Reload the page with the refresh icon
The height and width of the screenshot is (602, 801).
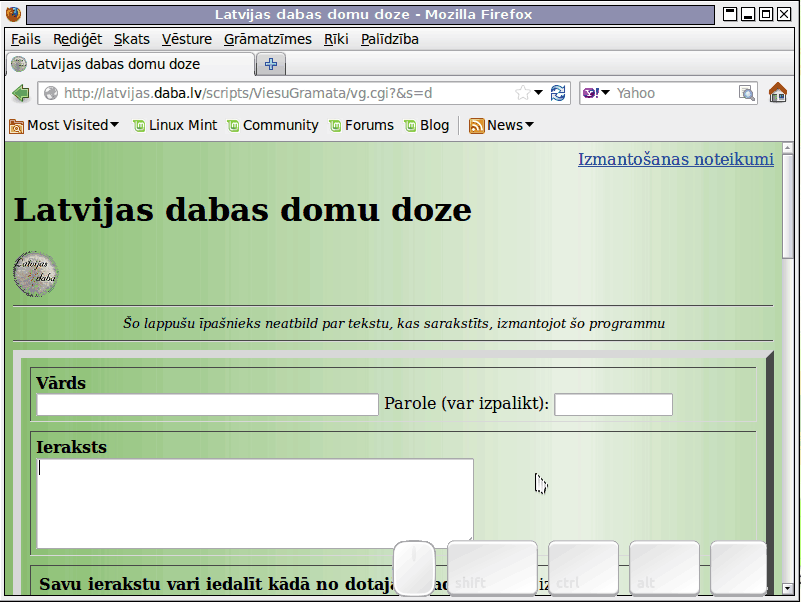[x=558, y=93]
